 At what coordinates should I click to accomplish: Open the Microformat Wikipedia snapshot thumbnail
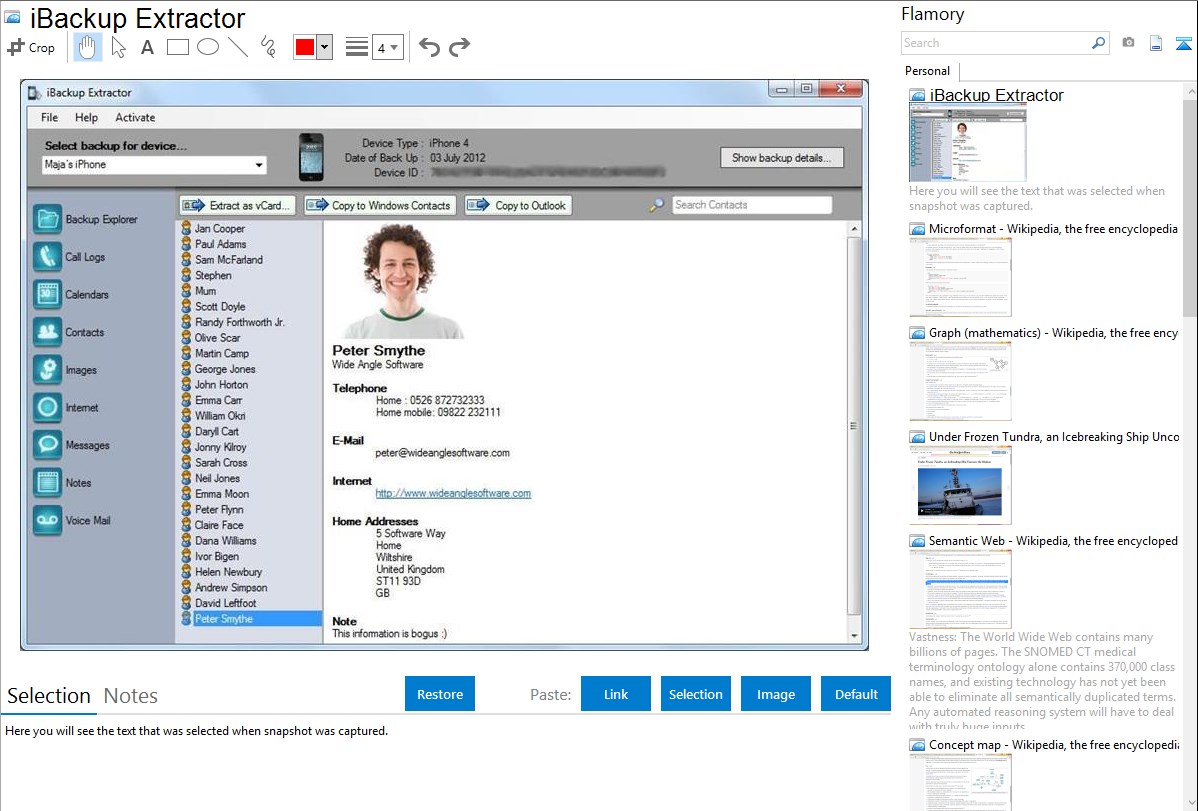[960, 277]
